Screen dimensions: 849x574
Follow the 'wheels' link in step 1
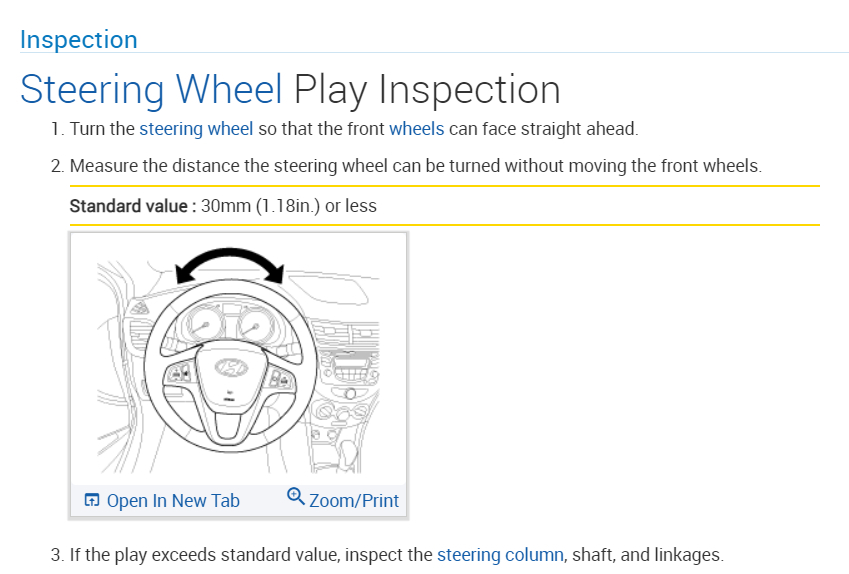click(416, 129)
